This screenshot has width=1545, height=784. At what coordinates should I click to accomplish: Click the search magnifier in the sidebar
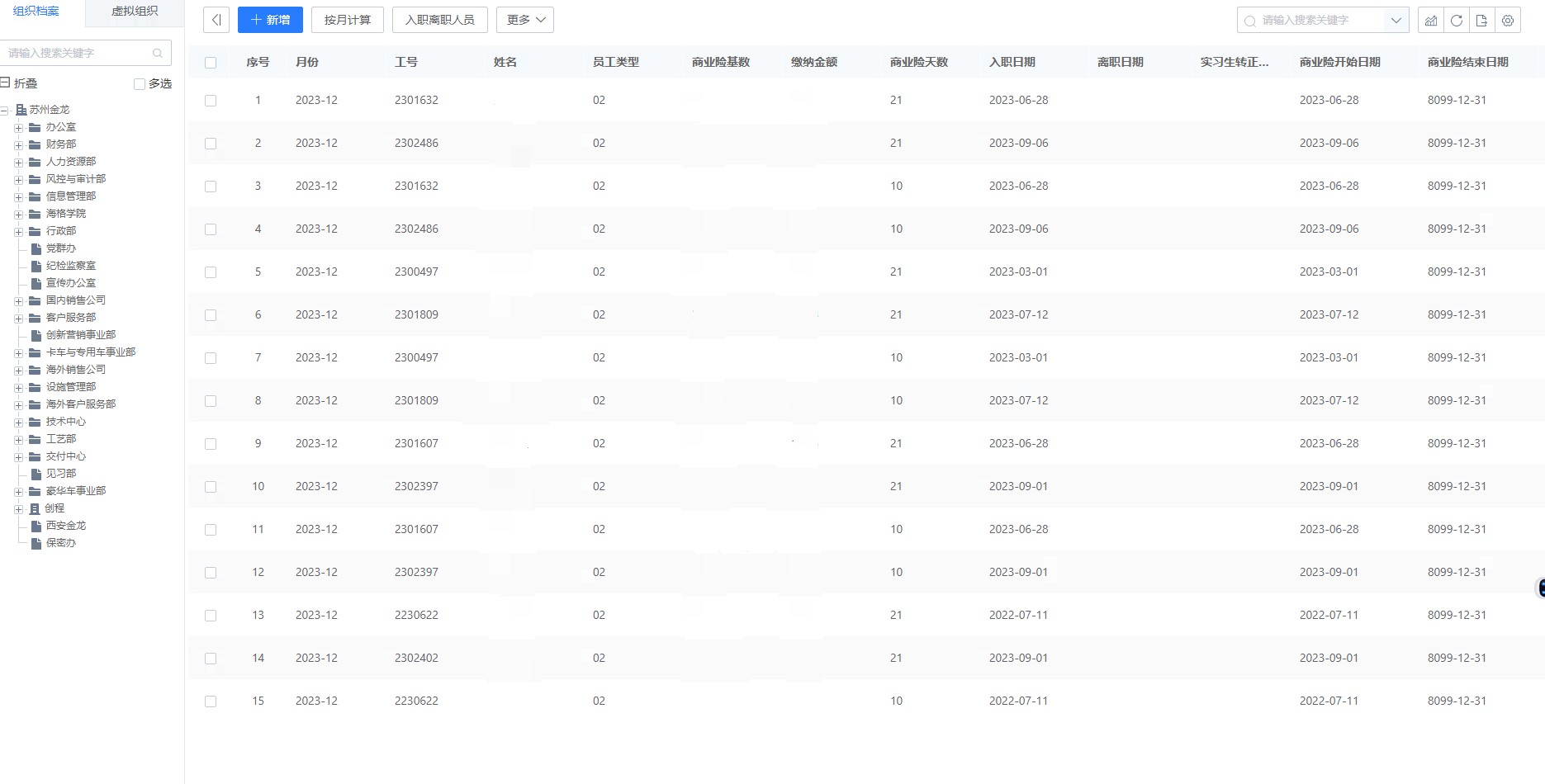pos(157,53)
